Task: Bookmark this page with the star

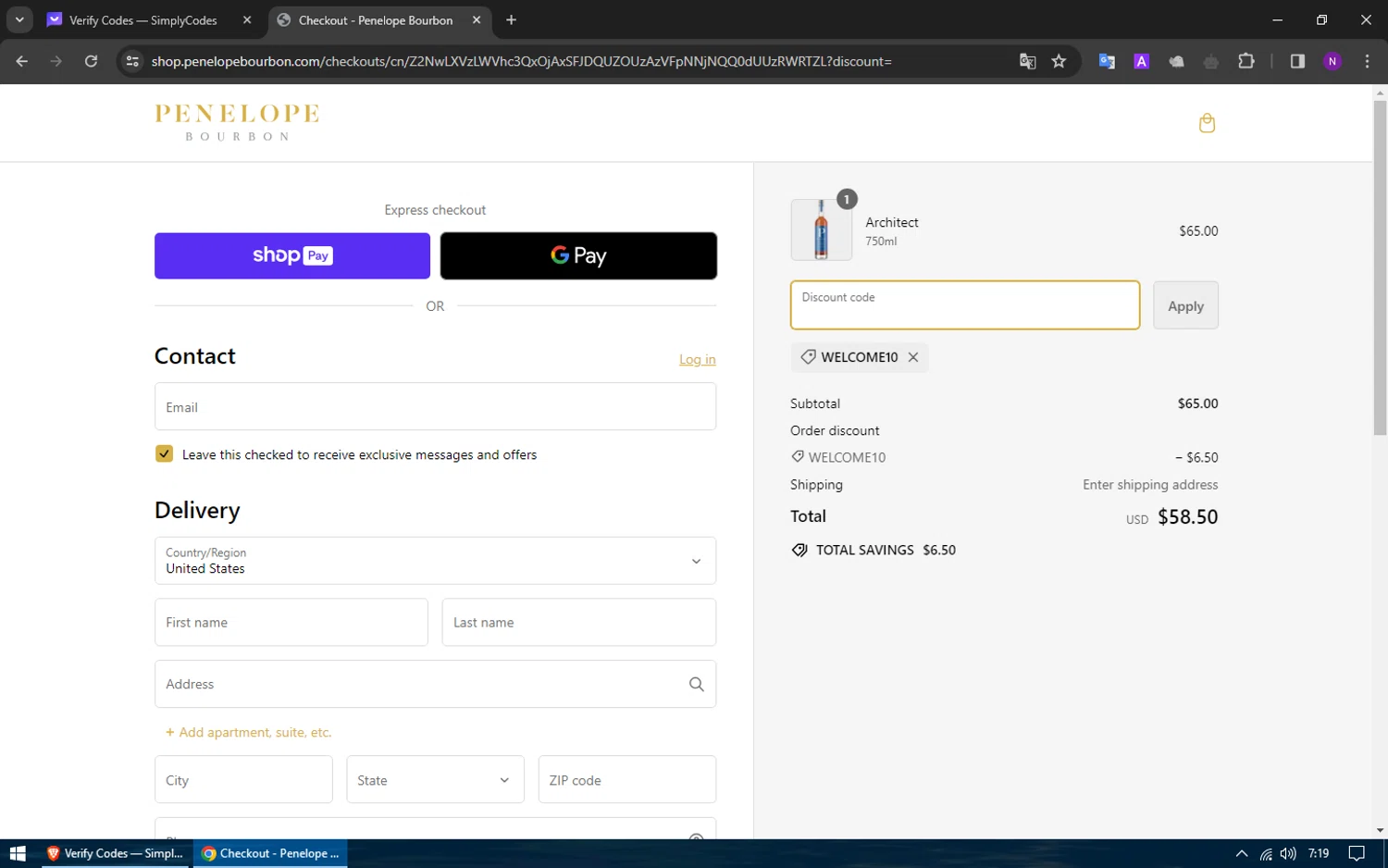Action: tap(1059, 61)
